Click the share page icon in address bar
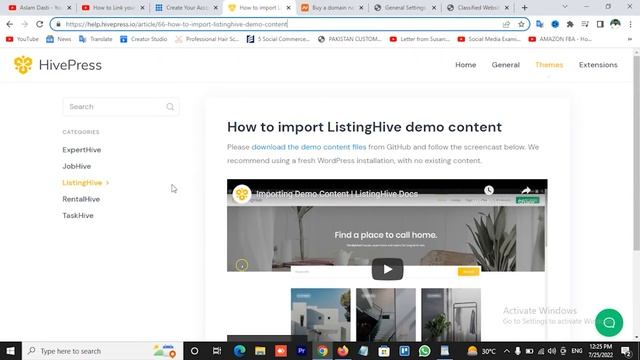Viewport: 640px width, 360px height. pyautogui.click(x=506, y=24)
